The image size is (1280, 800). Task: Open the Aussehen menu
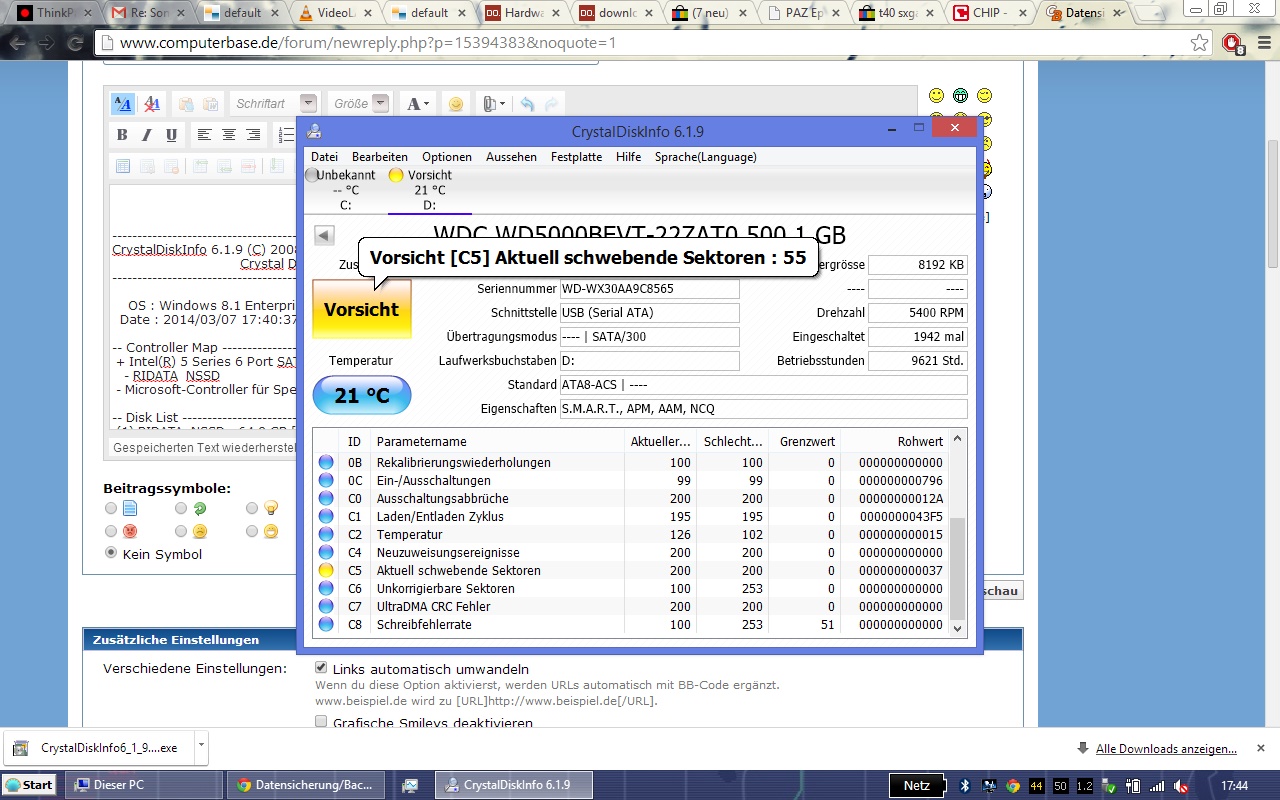[512, 157]
